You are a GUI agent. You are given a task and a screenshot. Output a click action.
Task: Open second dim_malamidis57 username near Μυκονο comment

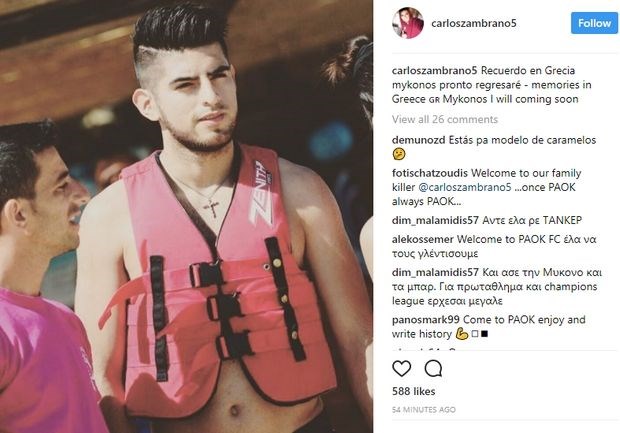point(435,272)
